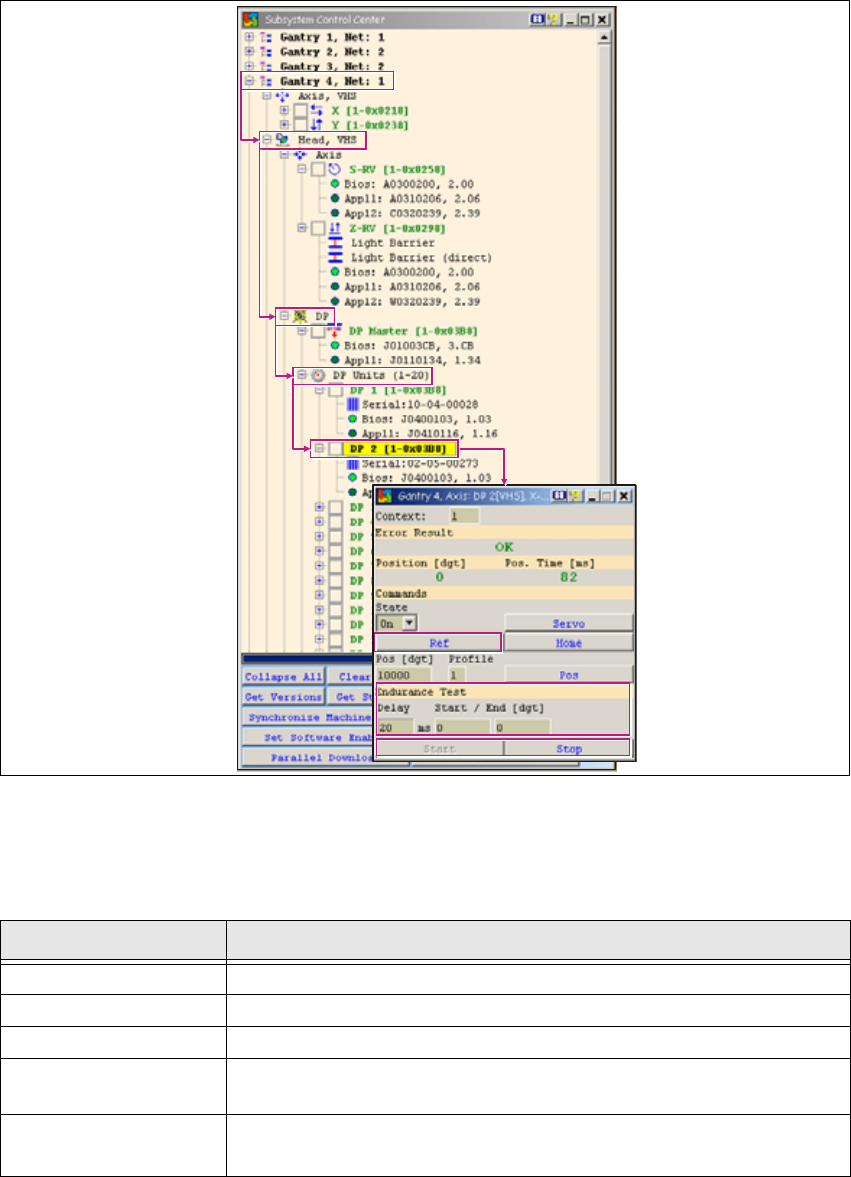Image resolution: width=851 pixels, height=1177 pixels.
Task: Click the tree scrollbar up arrow
Action: 604,38
